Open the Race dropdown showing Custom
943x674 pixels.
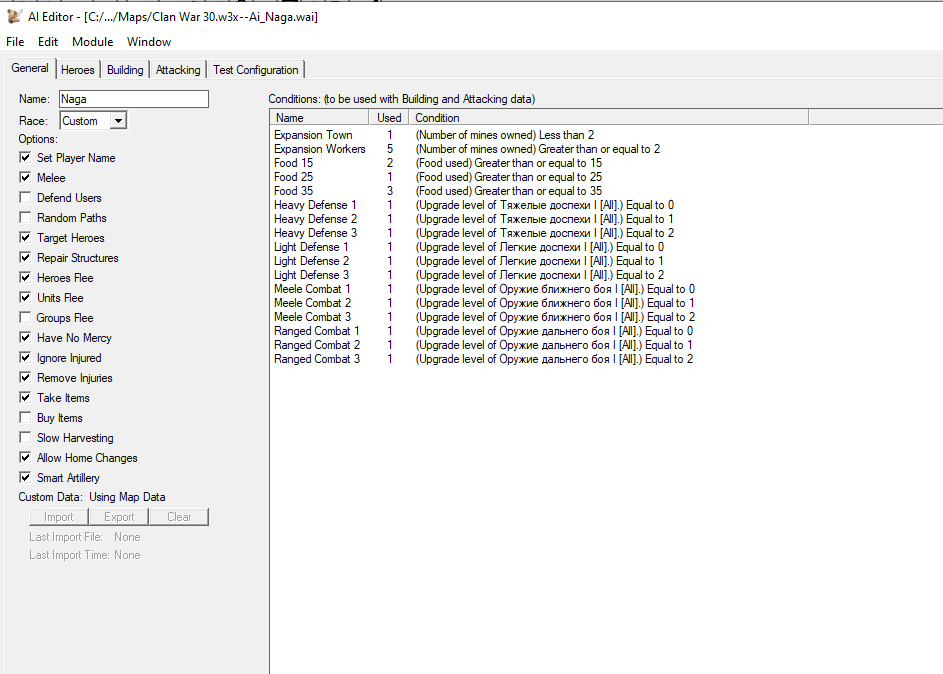(x=93, y=120)
